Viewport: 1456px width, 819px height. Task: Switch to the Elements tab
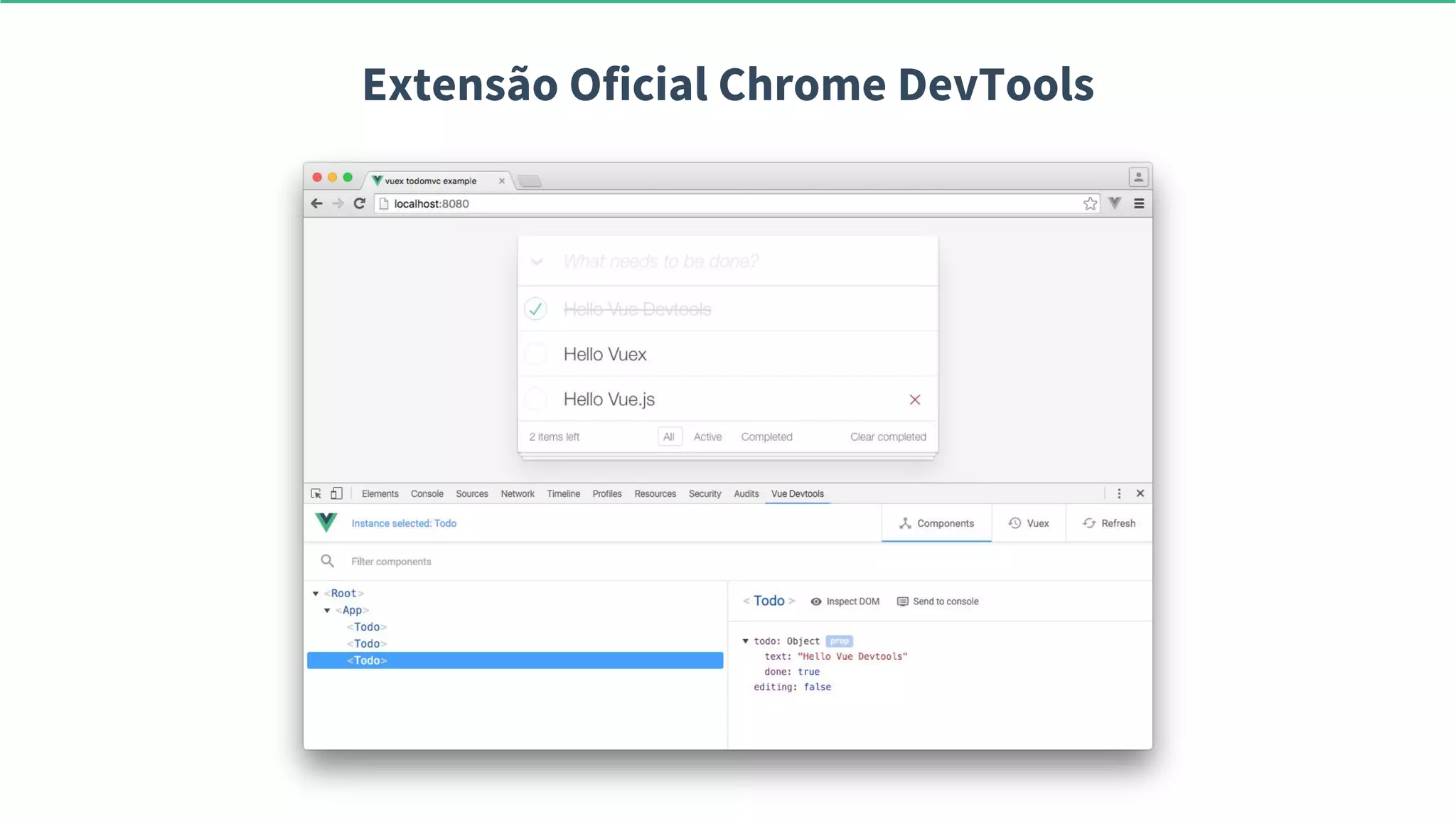pyautogui.click(x=380, y=493)
